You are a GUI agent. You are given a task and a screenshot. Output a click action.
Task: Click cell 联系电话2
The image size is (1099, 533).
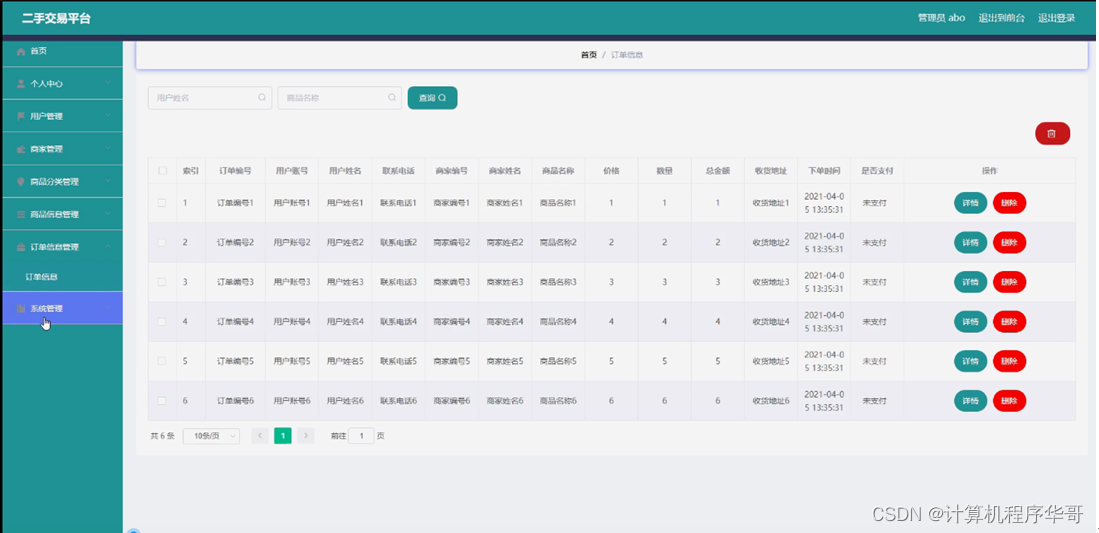tap(398, 243)
